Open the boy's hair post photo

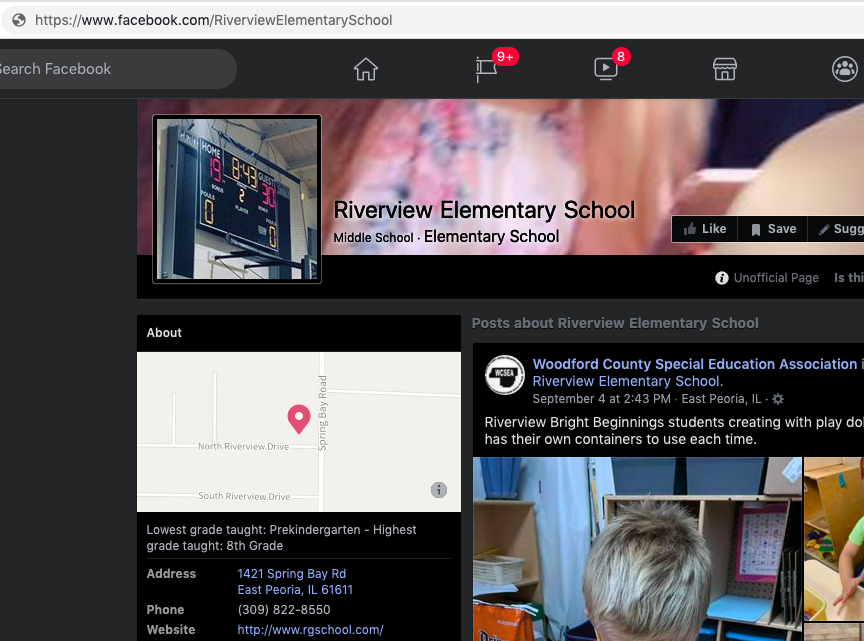pyautogui.click(x=637, y=548)
